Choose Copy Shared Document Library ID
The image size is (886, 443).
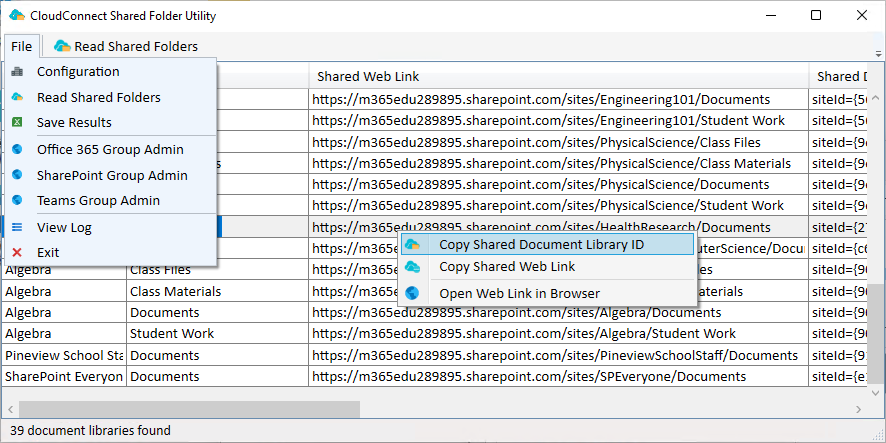pyautogui.click(x=541, y=245)
